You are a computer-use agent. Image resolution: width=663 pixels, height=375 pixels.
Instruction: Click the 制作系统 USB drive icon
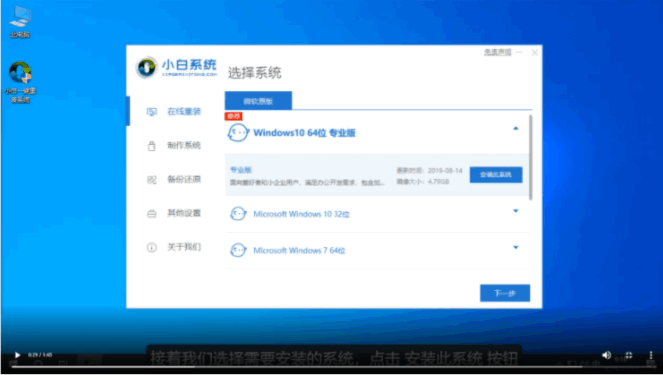point(151,146)
